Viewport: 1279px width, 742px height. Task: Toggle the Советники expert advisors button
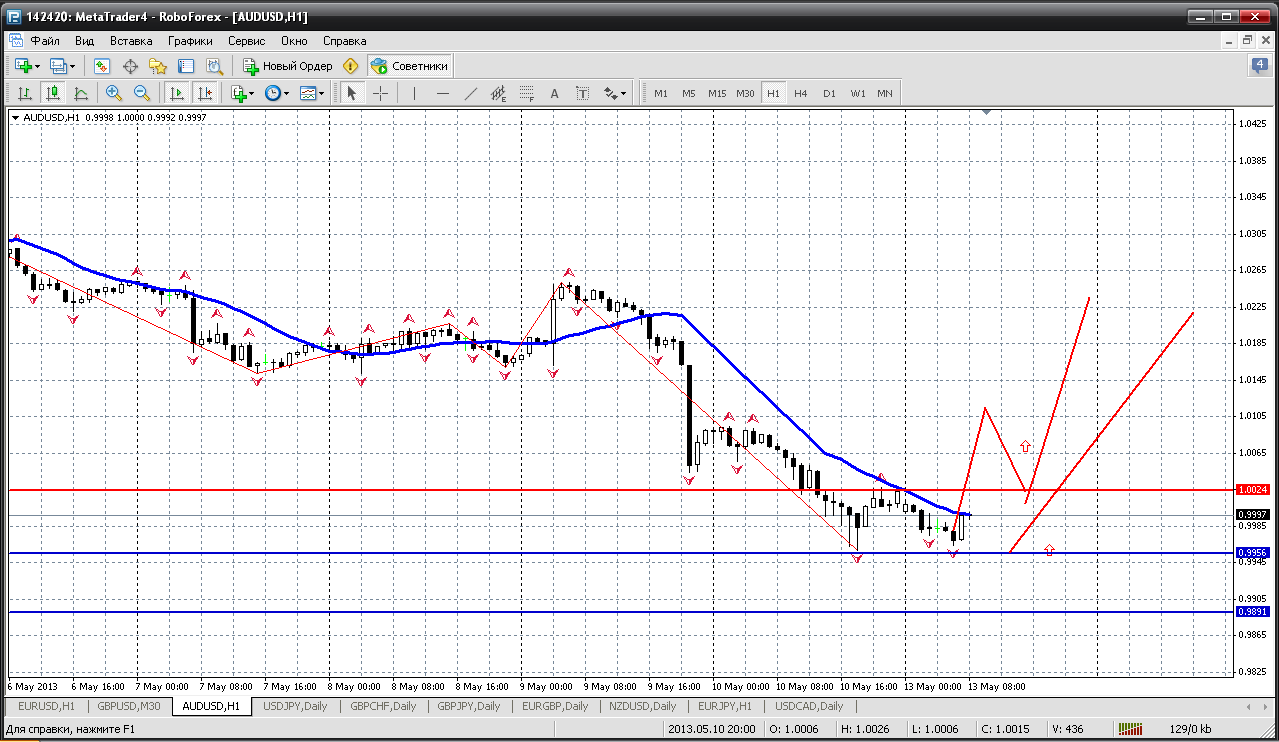pyautogui.click(x=409, y=66)
